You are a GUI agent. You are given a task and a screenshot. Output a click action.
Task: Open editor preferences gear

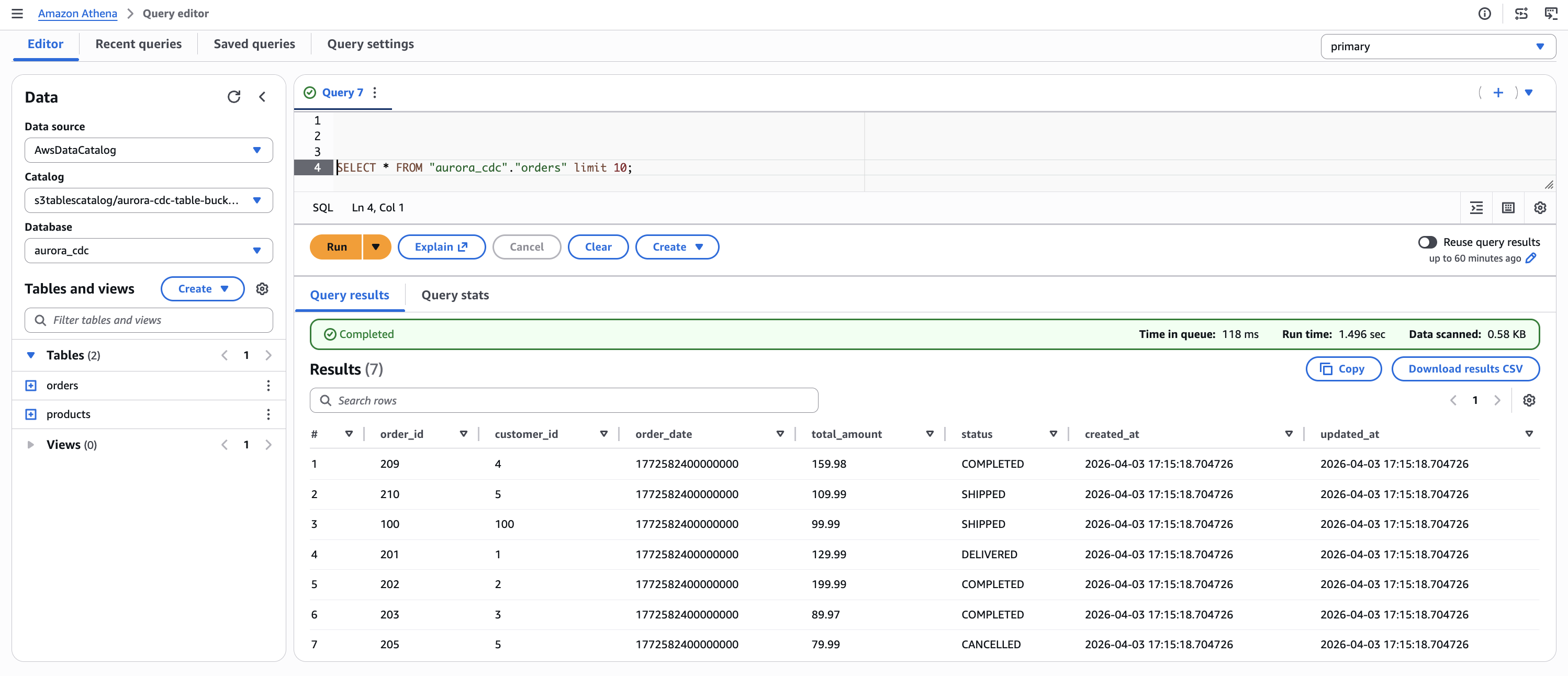point(1540,208)
